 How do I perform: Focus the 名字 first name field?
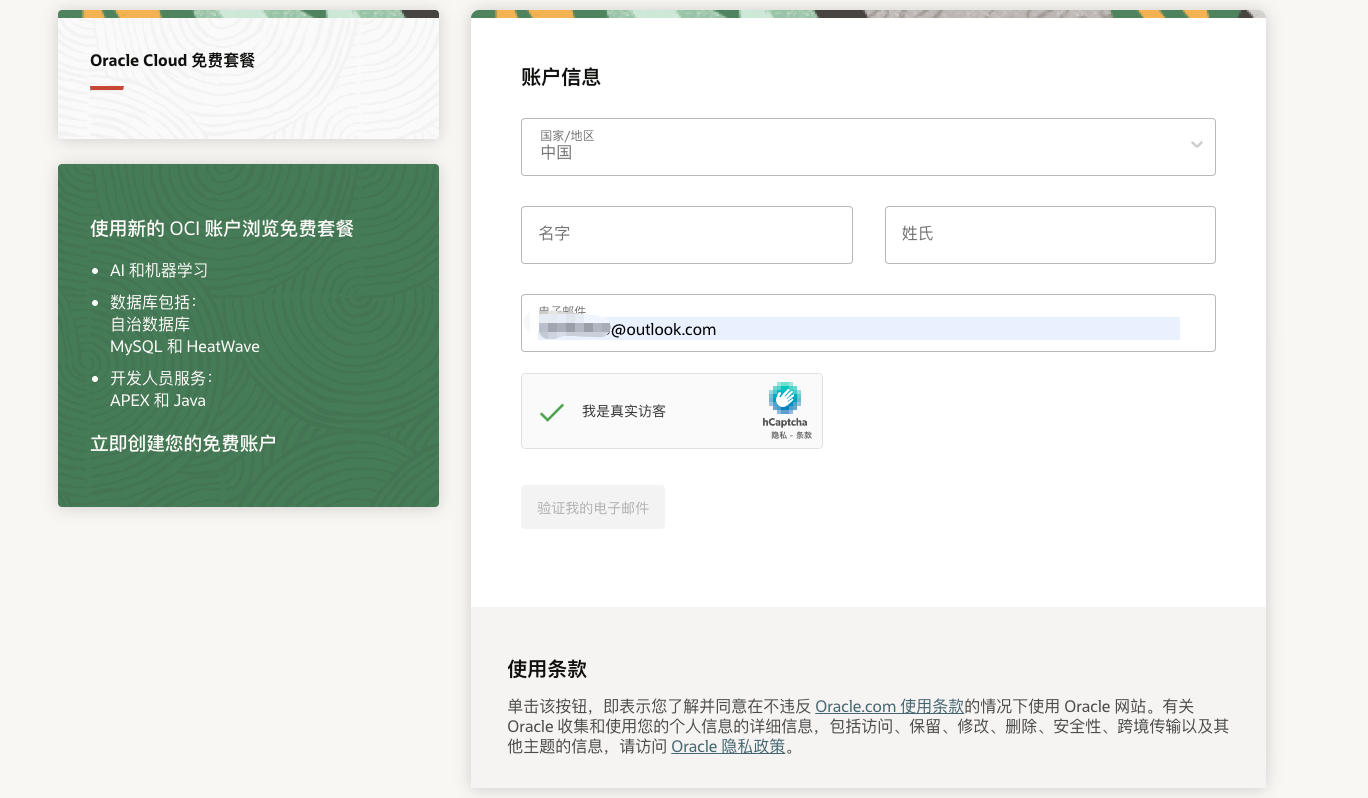(x=686, y=235)
